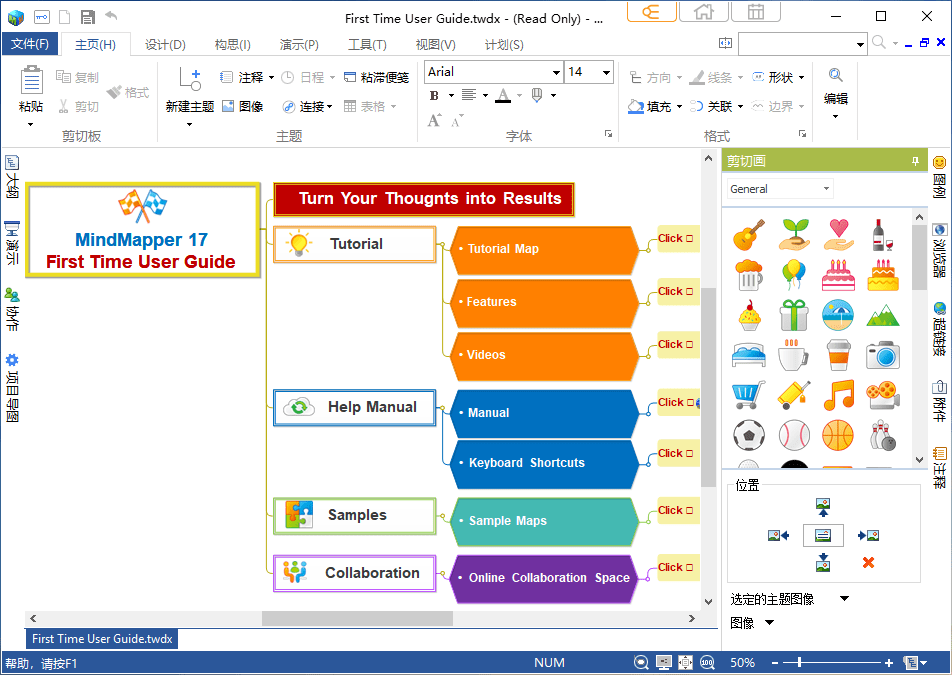Click the Relationship icon in format group
The image size is (952, 675).
click(x=696, y=106)
